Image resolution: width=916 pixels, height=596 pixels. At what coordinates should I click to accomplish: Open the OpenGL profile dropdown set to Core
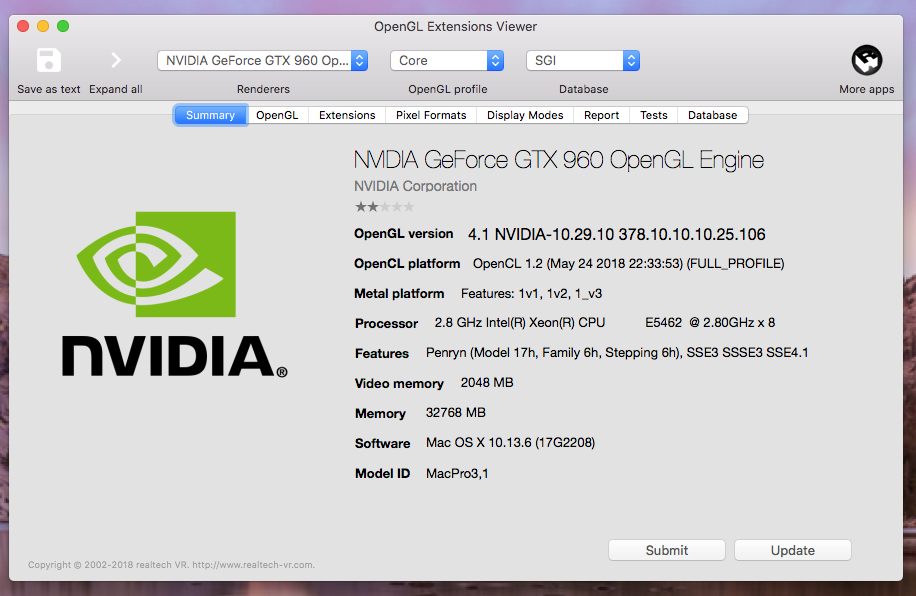tap(447, 61)
